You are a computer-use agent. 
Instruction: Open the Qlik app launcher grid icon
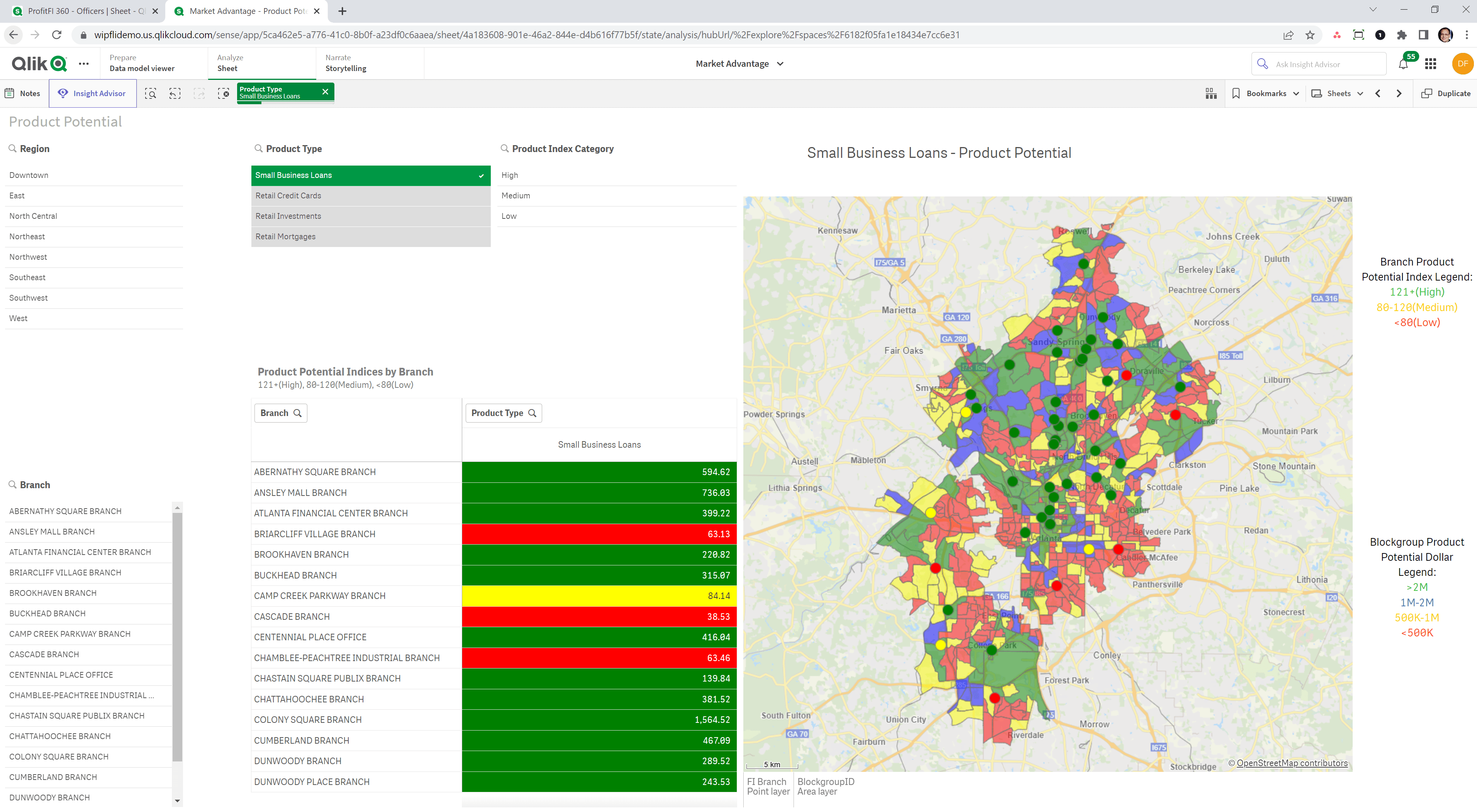point(1431,64)
